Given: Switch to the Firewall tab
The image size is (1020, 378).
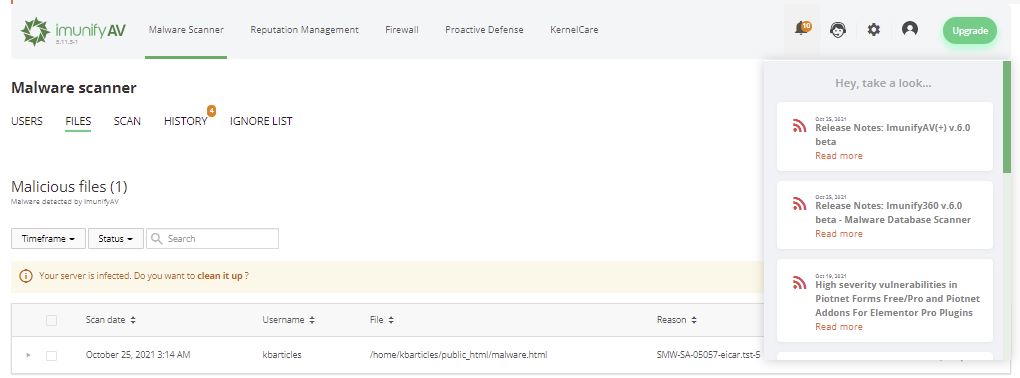Looking at the screenshot, I should point(401,30).
